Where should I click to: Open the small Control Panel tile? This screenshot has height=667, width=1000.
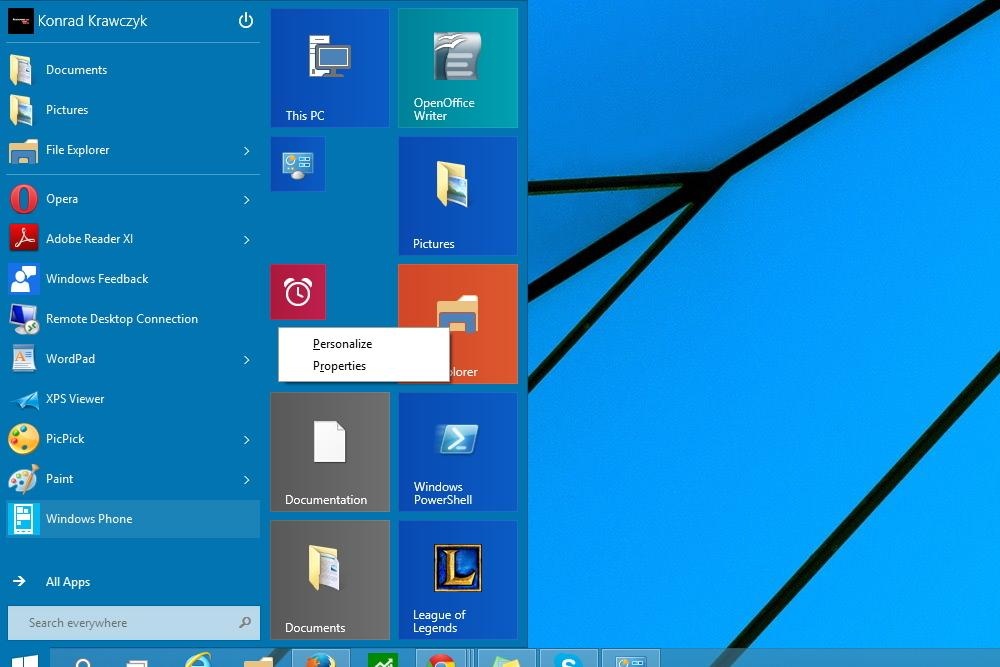point(298,164)
